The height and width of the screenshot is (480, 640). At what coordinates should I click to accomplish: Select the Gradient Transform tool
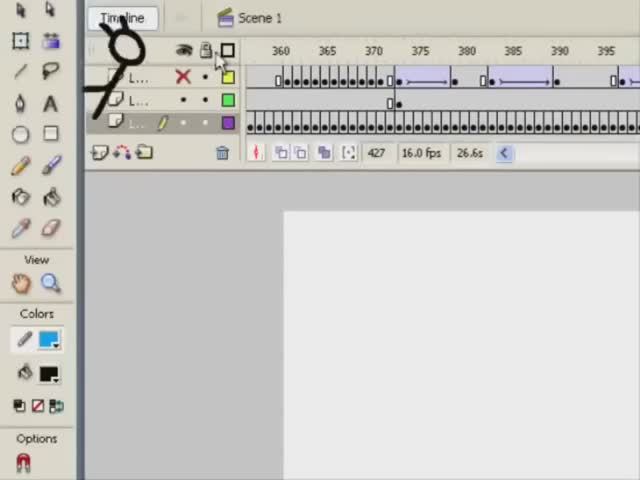click(x=51, y=41)
